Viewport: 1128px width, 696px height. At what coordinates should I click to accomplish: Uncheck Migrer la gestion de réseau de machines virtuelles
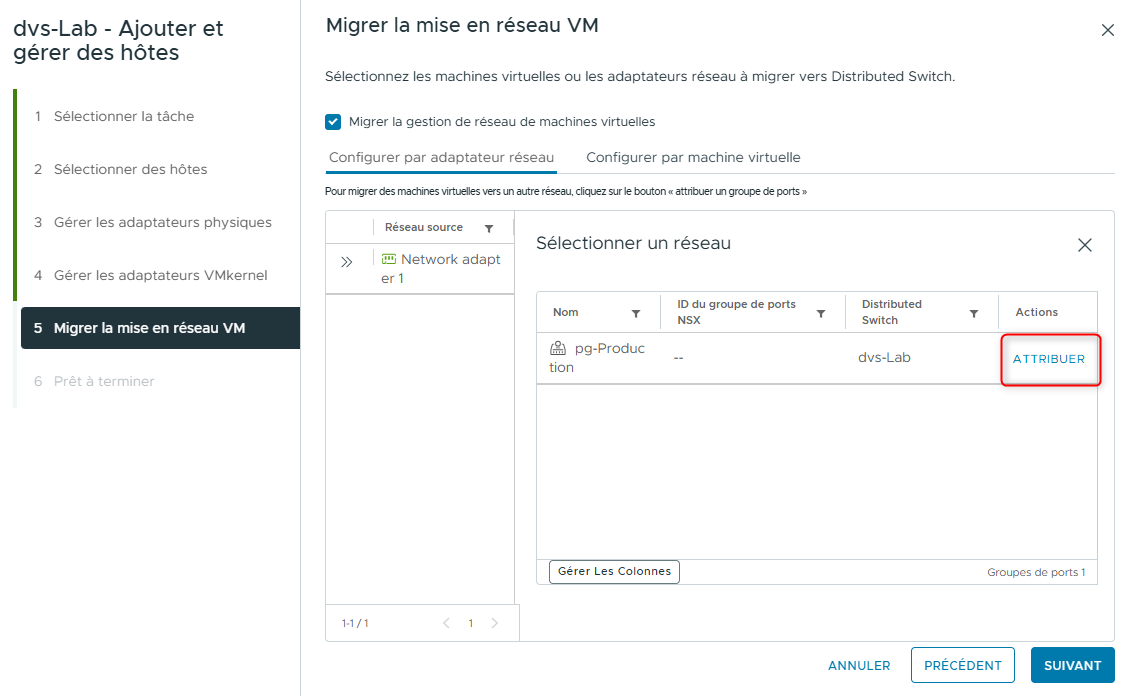point(332,122)
